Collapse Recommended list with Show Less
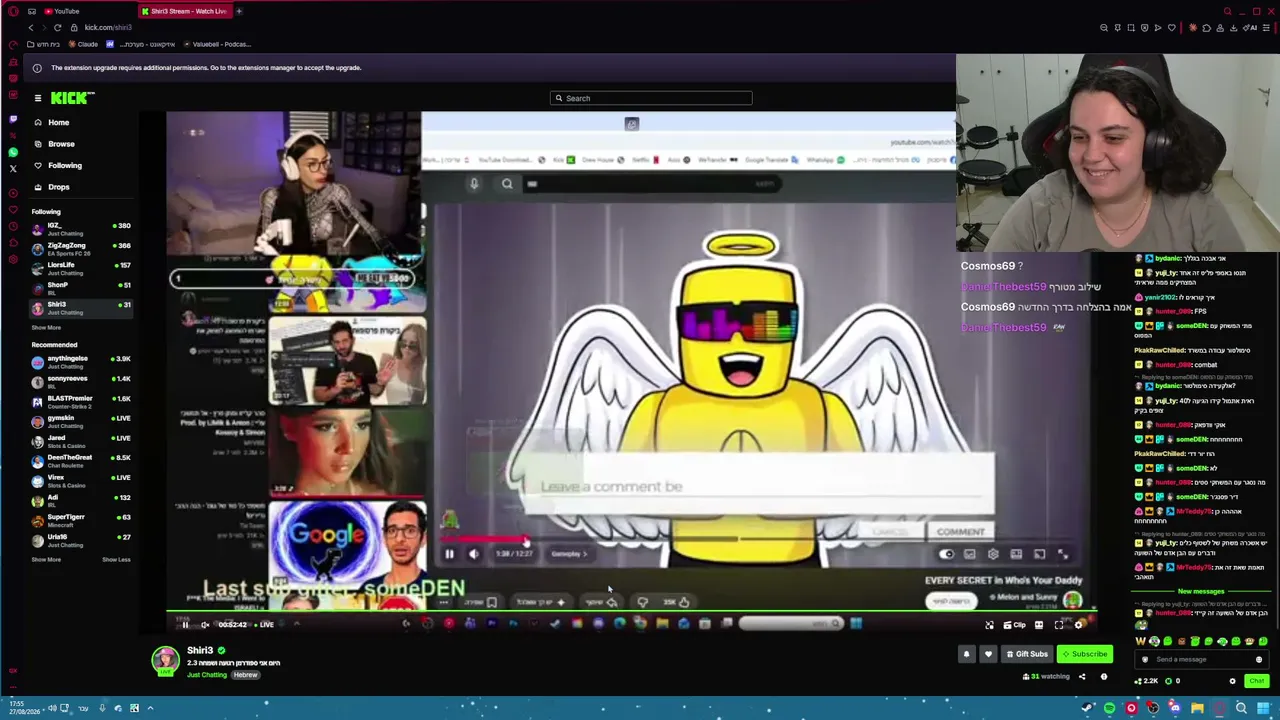This screenshot has height=720, width=1280. click(x=116, y=560)
